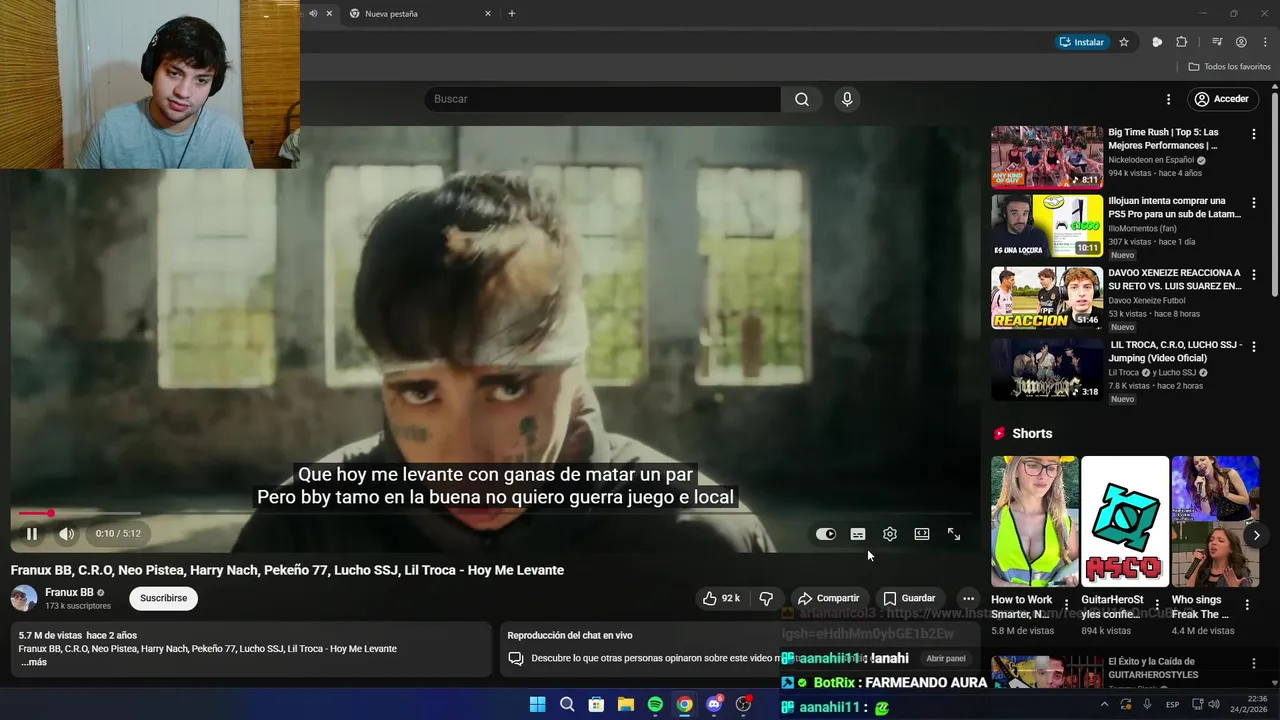The image size is (1280, 720).
Task: Click Abrir panel for live chat replay
Action: pos(946,659)
